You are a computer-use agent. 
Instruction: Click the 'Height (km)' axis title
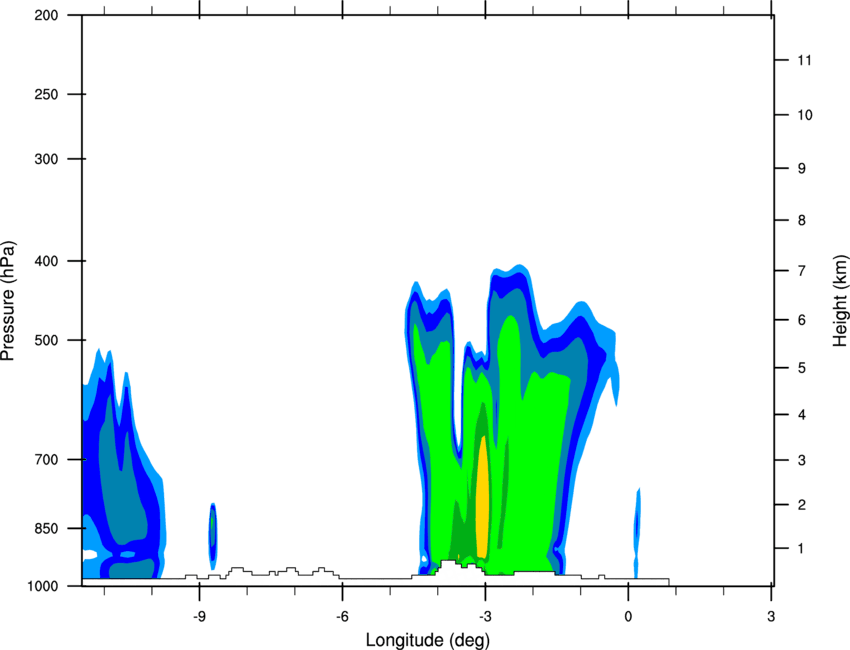pos(840,300)
